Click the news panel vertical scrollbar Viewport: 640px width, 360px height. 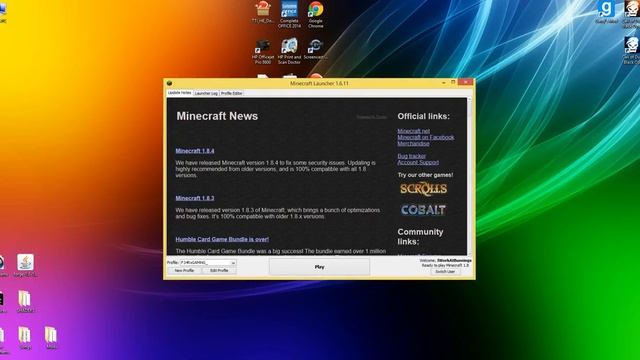coord(469,176)
